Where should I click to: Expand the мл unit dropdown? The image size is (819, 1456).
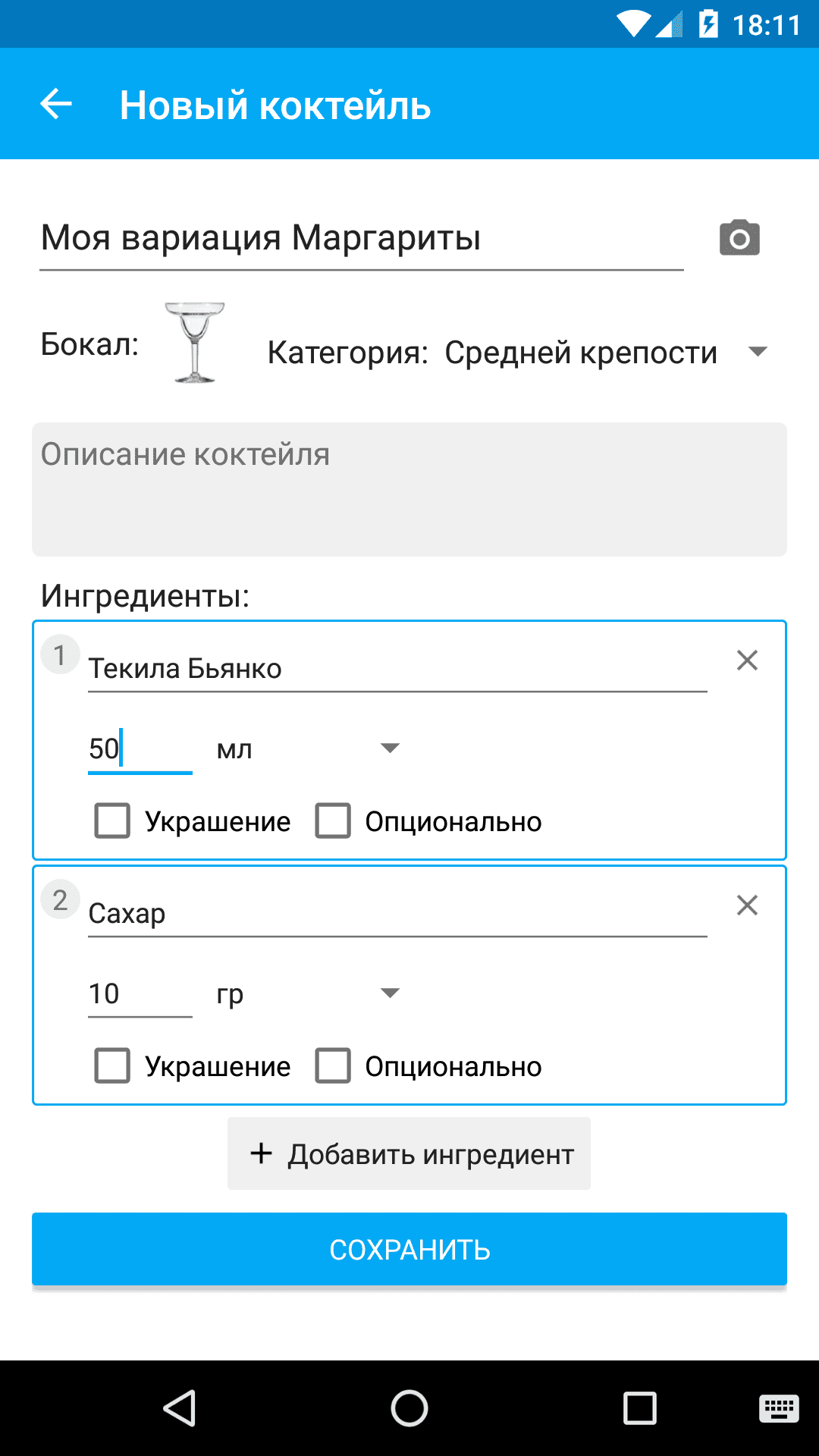(389, 748)
